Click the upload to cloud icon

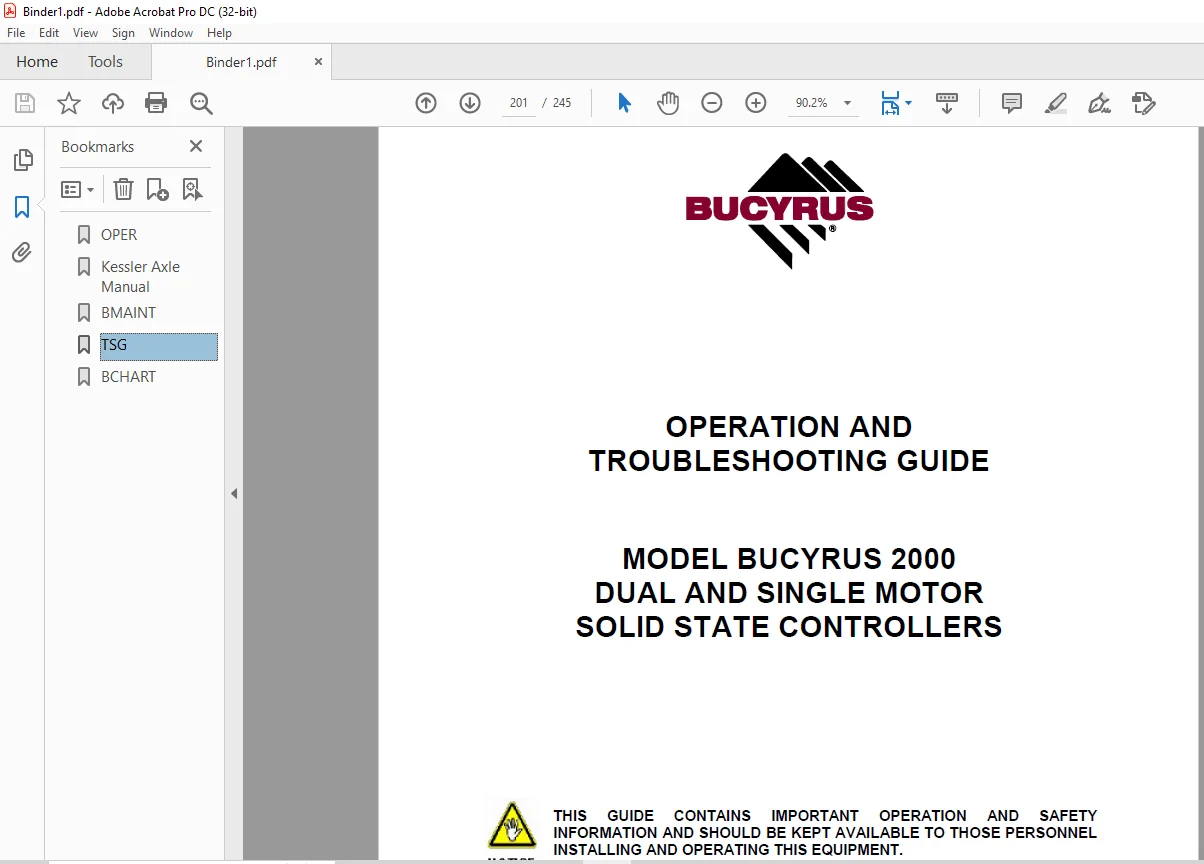pyautogui.click(x=113, y=103)
